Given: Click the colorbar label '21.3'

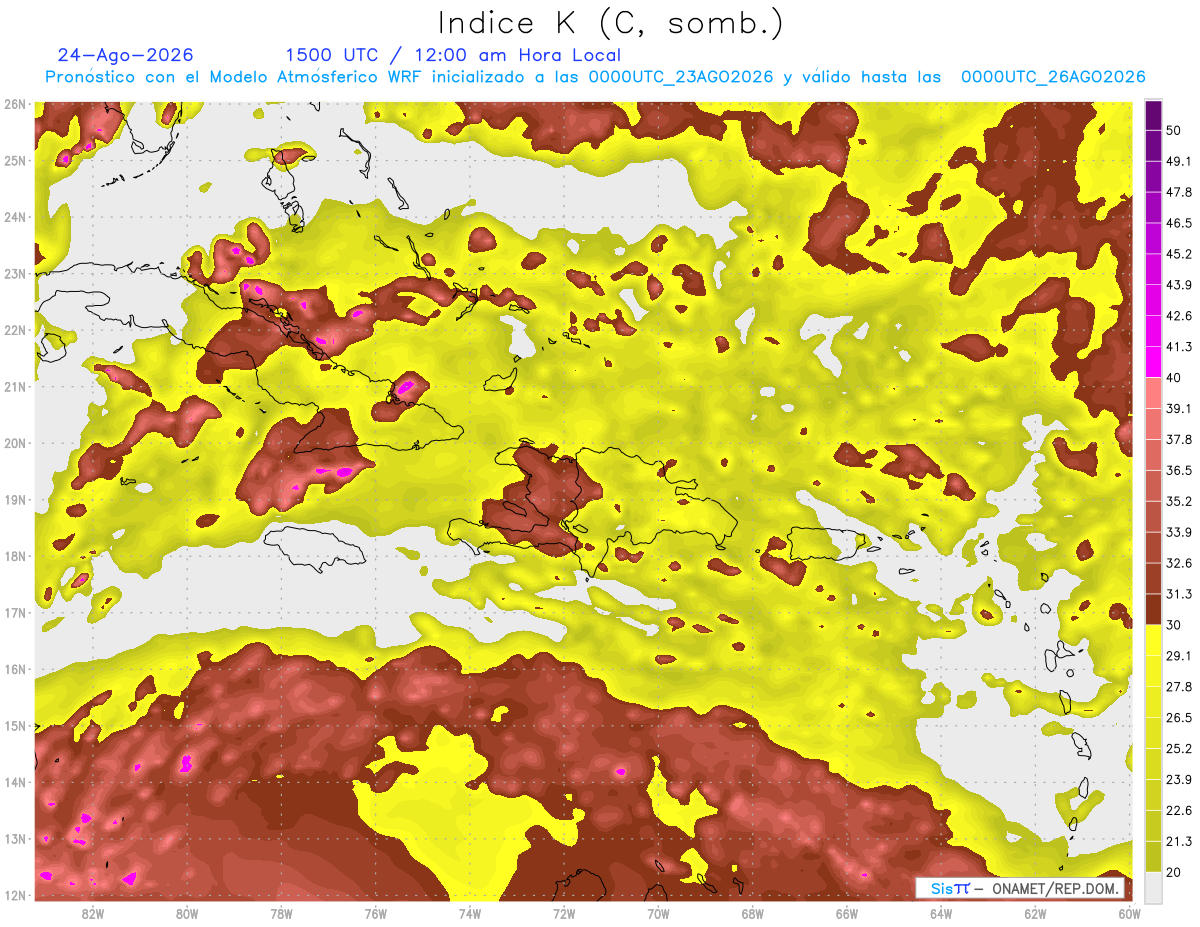Looking at the screenshot, I should (1179, 841).
